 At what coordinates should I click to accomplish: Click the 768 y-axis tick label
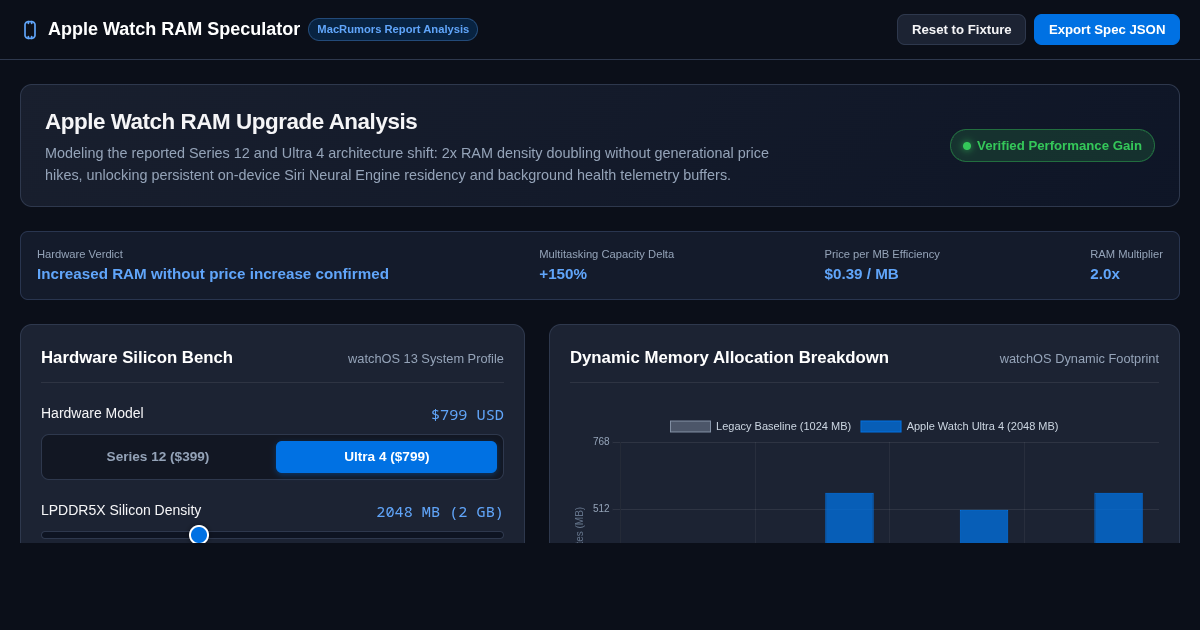[601, 442]
